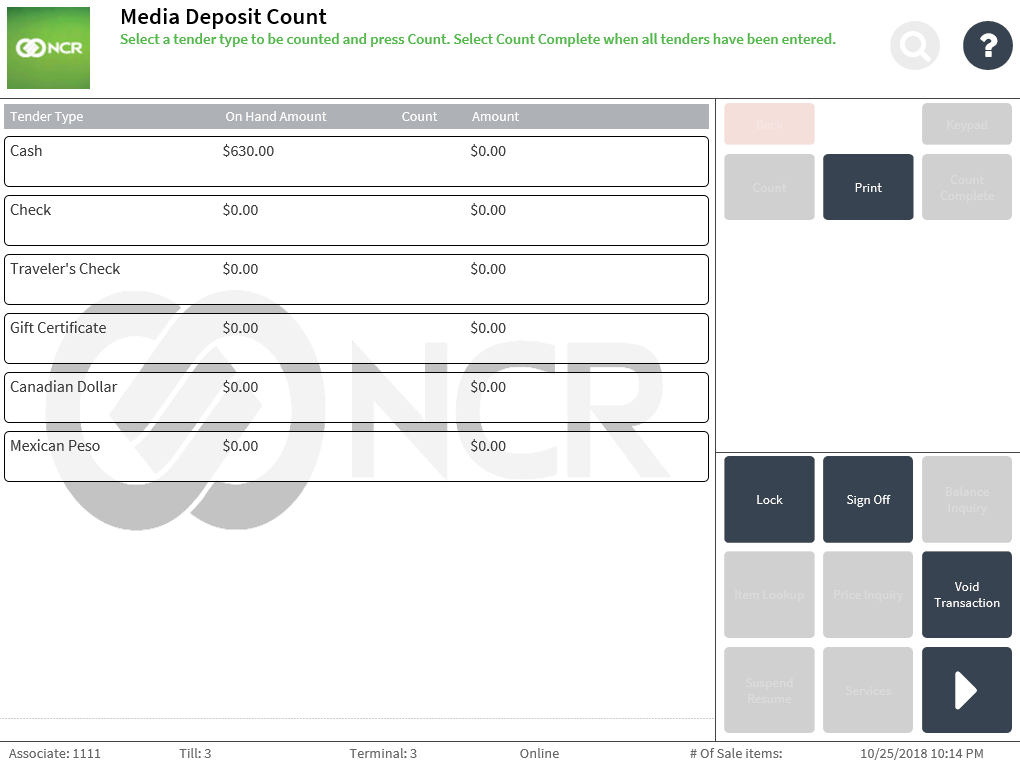
Task: Open the Keypad button
Action: 966,124
